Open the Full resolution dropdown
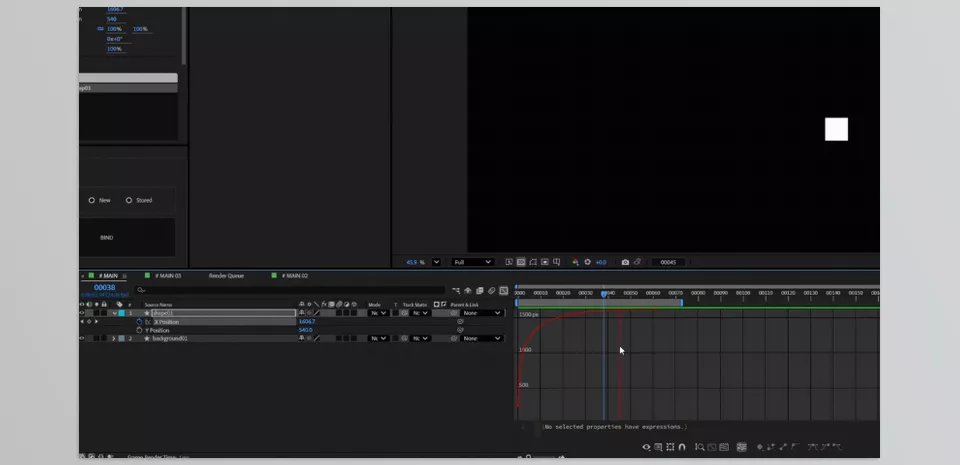 [472, 262]
